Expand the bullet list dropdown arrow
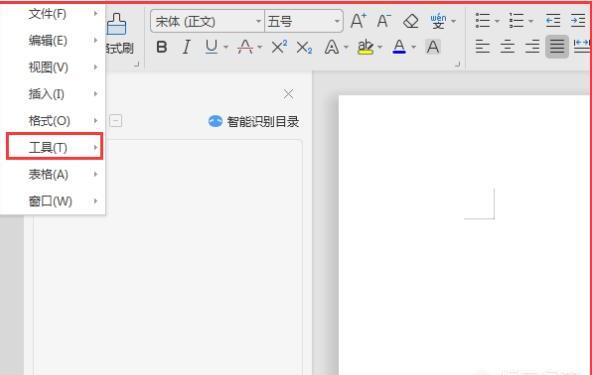Screen dimensions: 592x375 coord(497,21)
